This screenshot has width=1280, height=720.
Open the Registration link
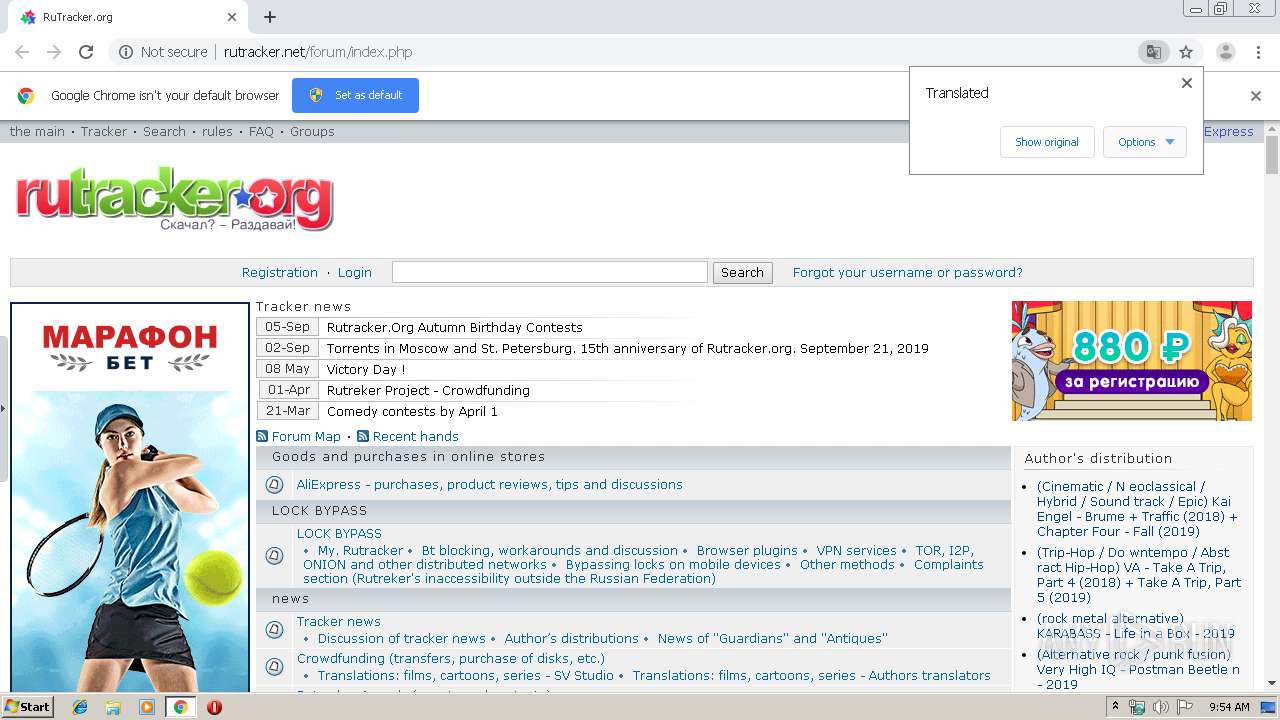[x=280, y=272]
